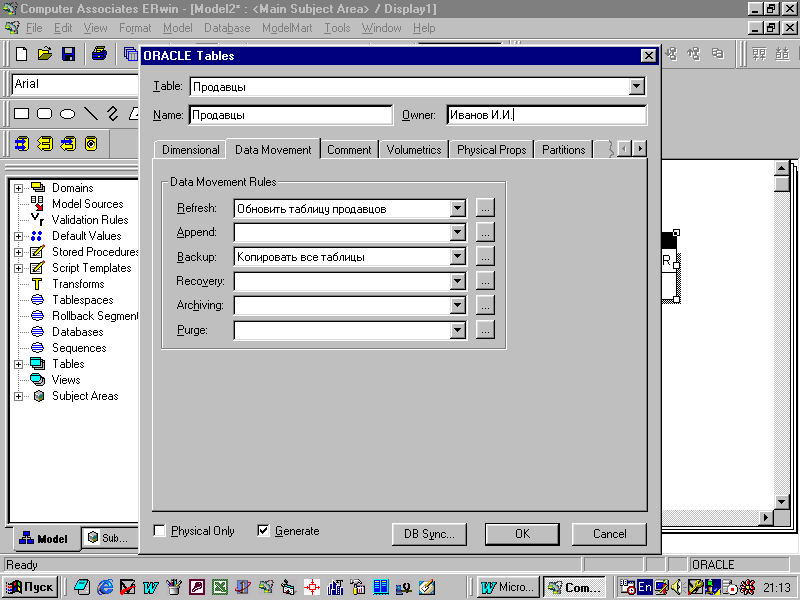
Task: Open the Backup rule dropdown
Action: tap(458, 257)
